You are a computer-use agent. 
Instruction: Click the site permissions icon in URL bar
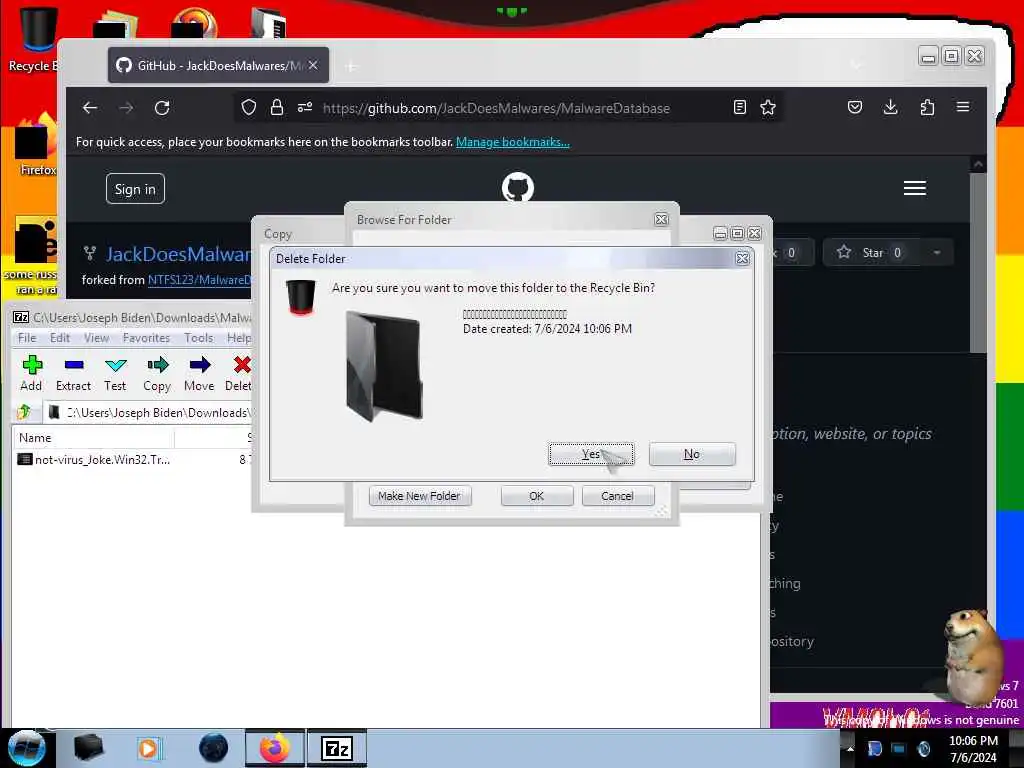pyautogui.click(x=305, y=108)
